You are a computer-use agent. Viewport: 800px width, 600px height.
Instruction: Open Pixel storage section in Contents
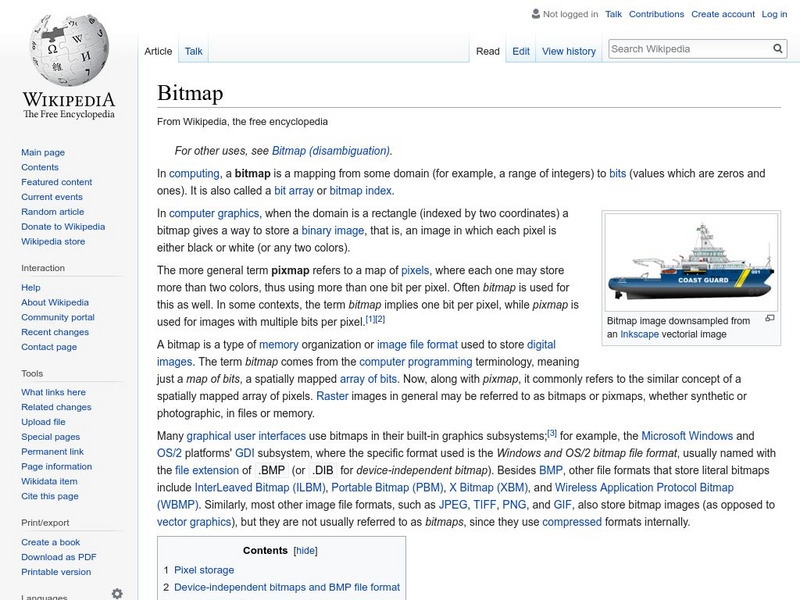coord(204,570)
